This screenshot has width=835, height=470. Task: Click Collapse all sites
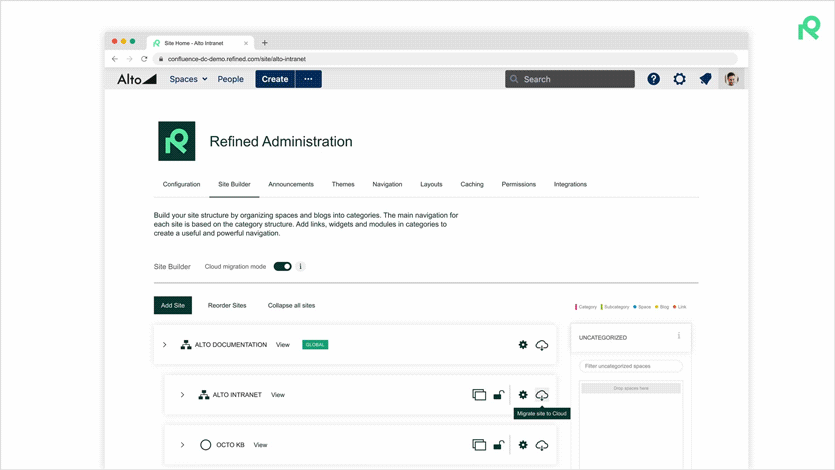tap(291, 306)
